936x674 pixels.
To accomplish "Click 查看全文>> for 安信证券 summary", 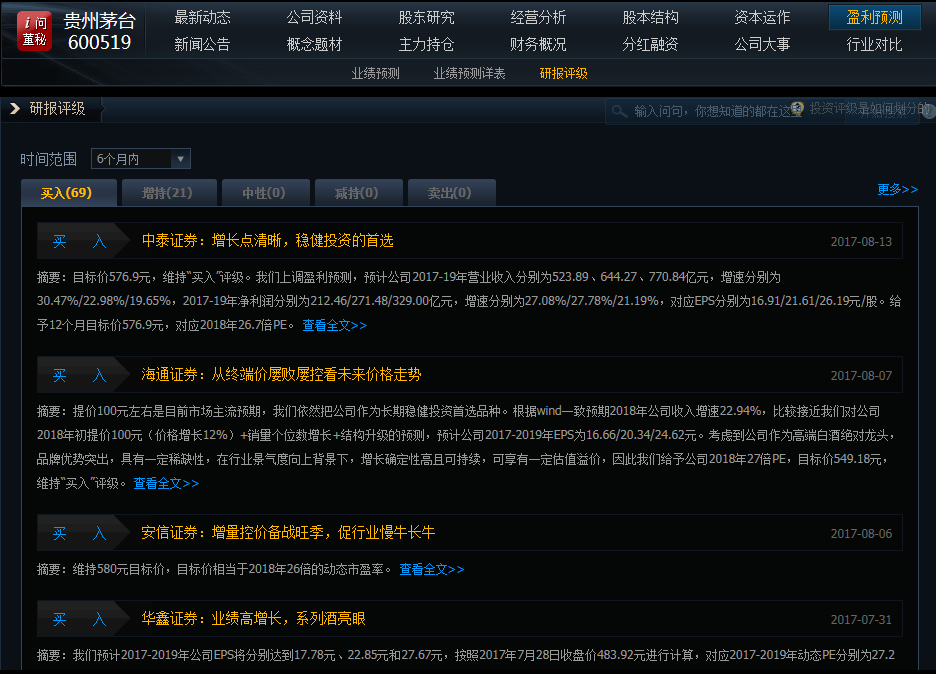I will (x=432, y=569).
